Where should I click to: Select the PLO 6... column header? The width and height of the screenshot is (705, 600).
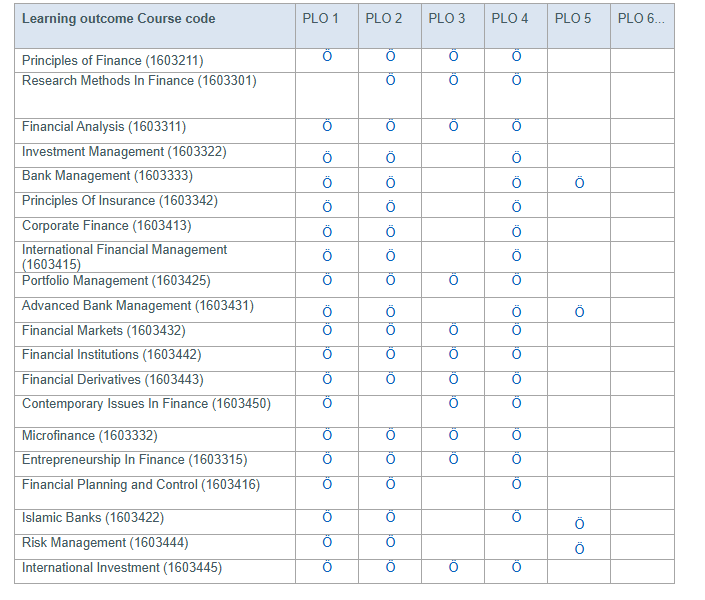[x=641, y=18]
